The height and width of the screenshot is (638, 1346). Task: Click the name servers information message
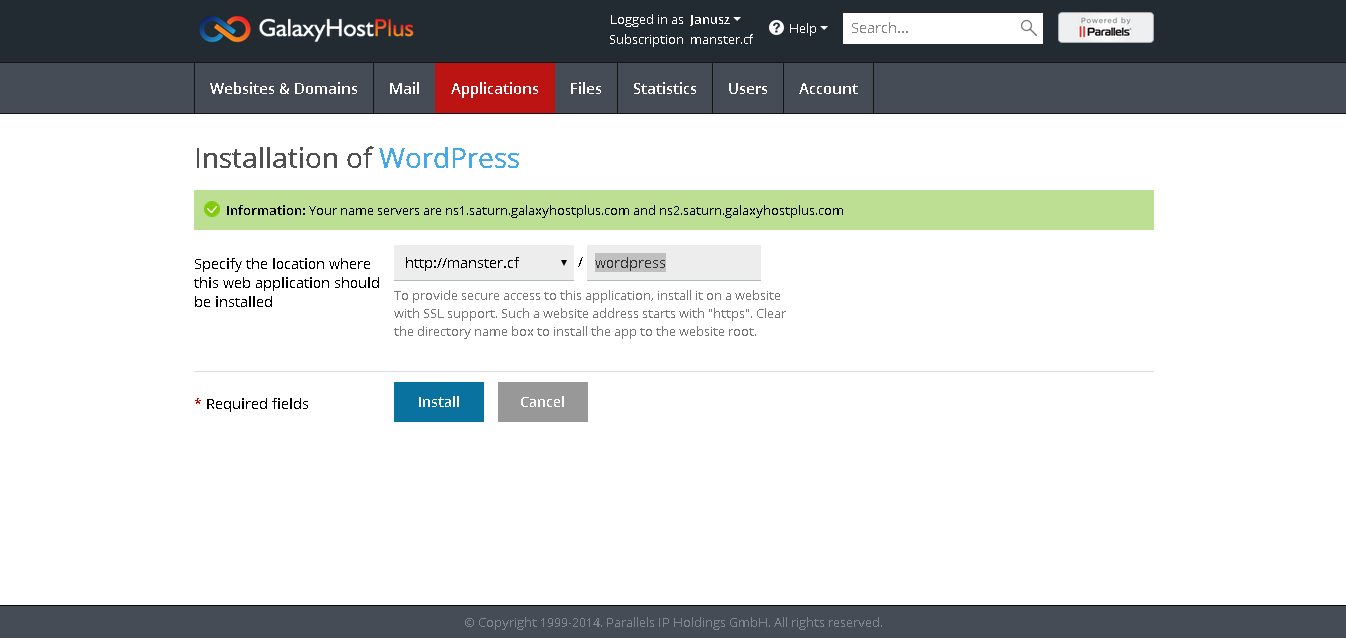point(674,210)
